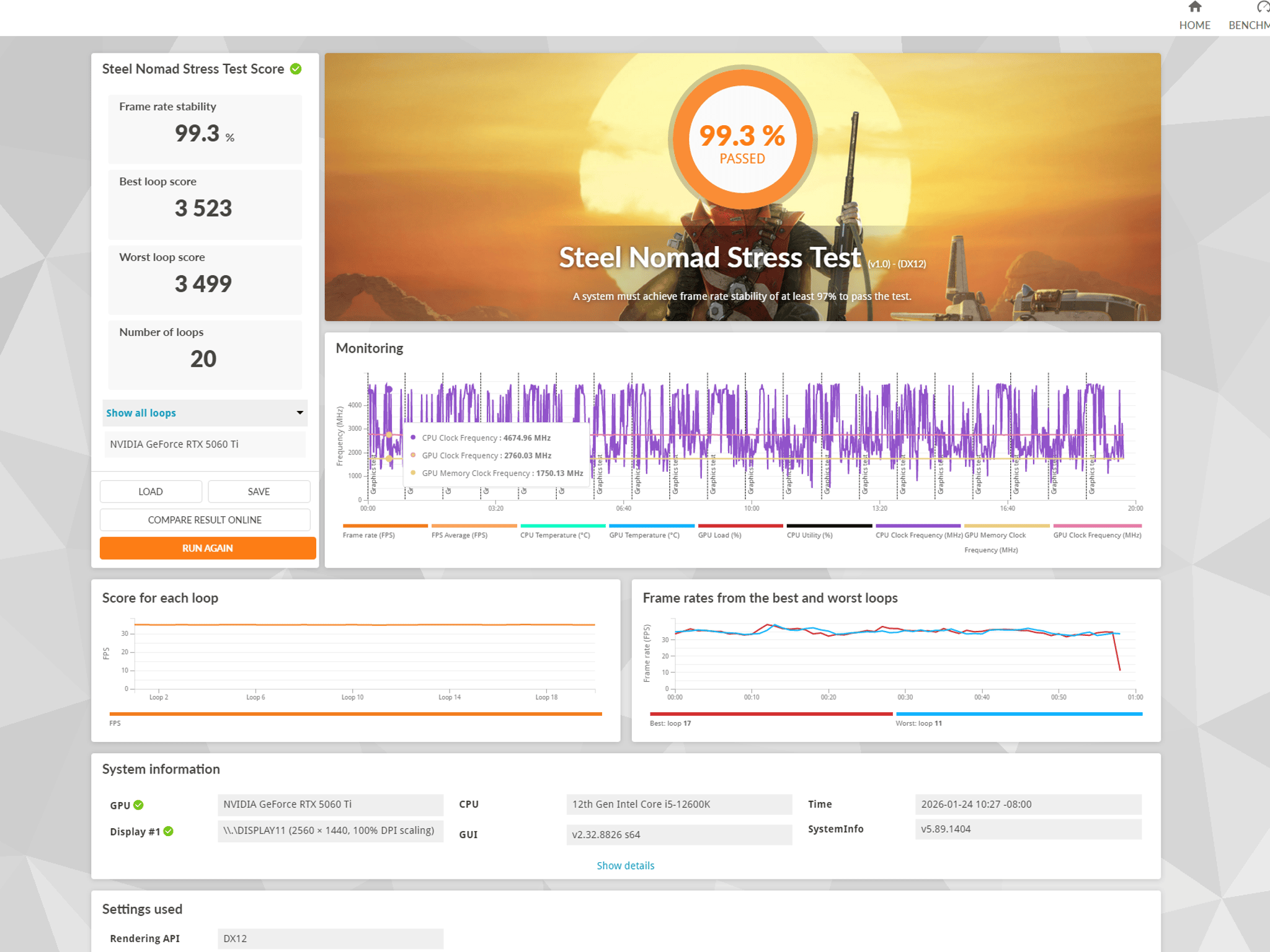Click the orange RUN AGAIN button
The width and height of the screenshot is (1270, 952).
click(x=208, y=549)
